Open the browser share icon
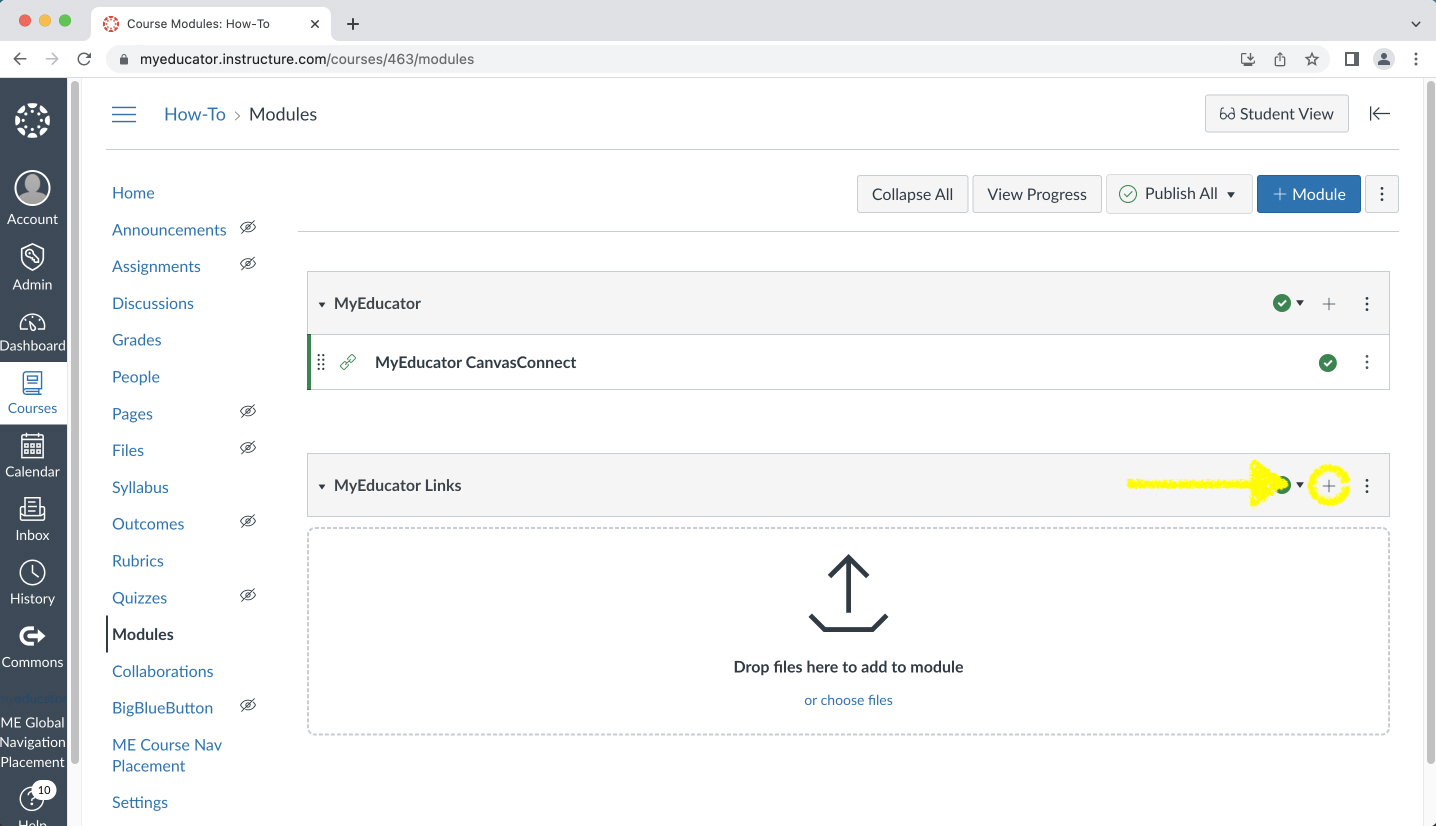1436x826 pixels. [x=1280, y=59]
